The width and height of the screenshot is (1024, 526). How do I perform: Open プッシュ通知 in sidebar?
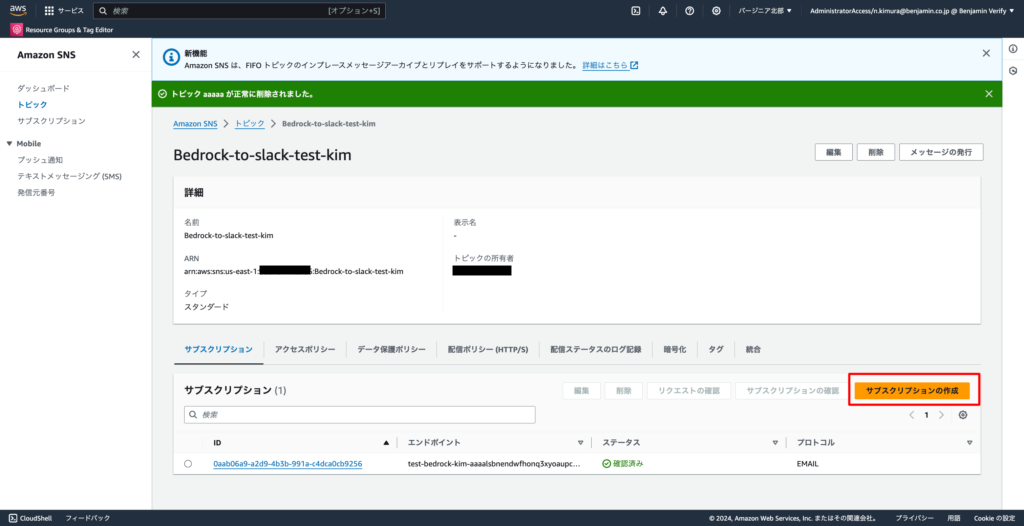click(x=40, y=159)
